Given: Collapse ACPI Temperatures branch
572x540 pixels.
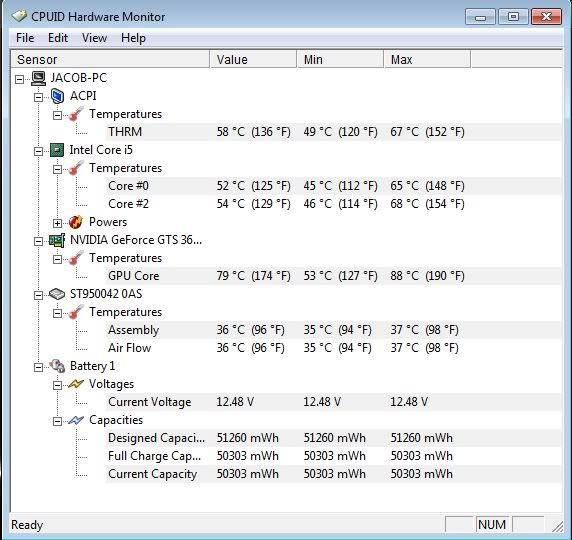Looking at the screenshot, I should (57, 115).
